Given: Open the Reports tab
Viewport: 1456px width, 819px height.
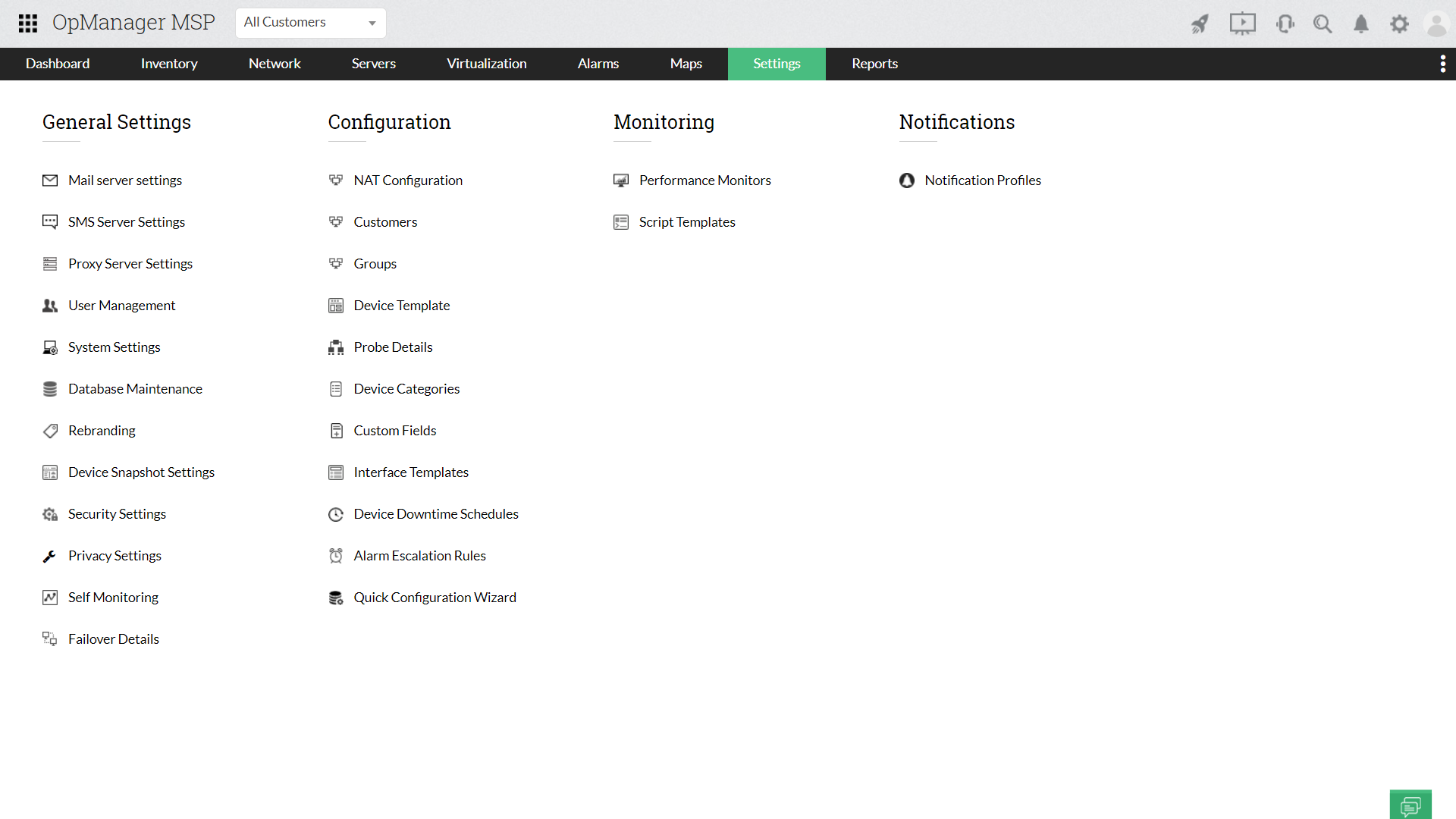Looking at the screenshot, I should tap(874, 64).
